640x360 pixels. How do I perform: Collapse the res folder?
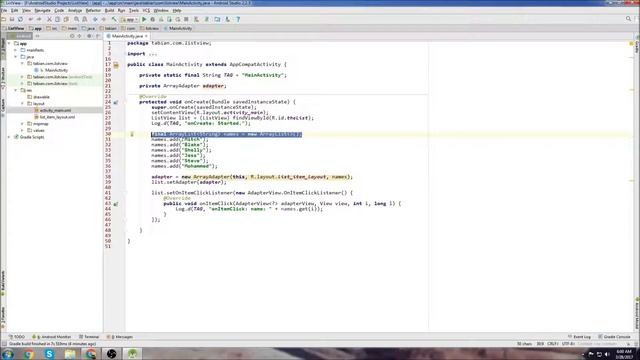(16, 90)
